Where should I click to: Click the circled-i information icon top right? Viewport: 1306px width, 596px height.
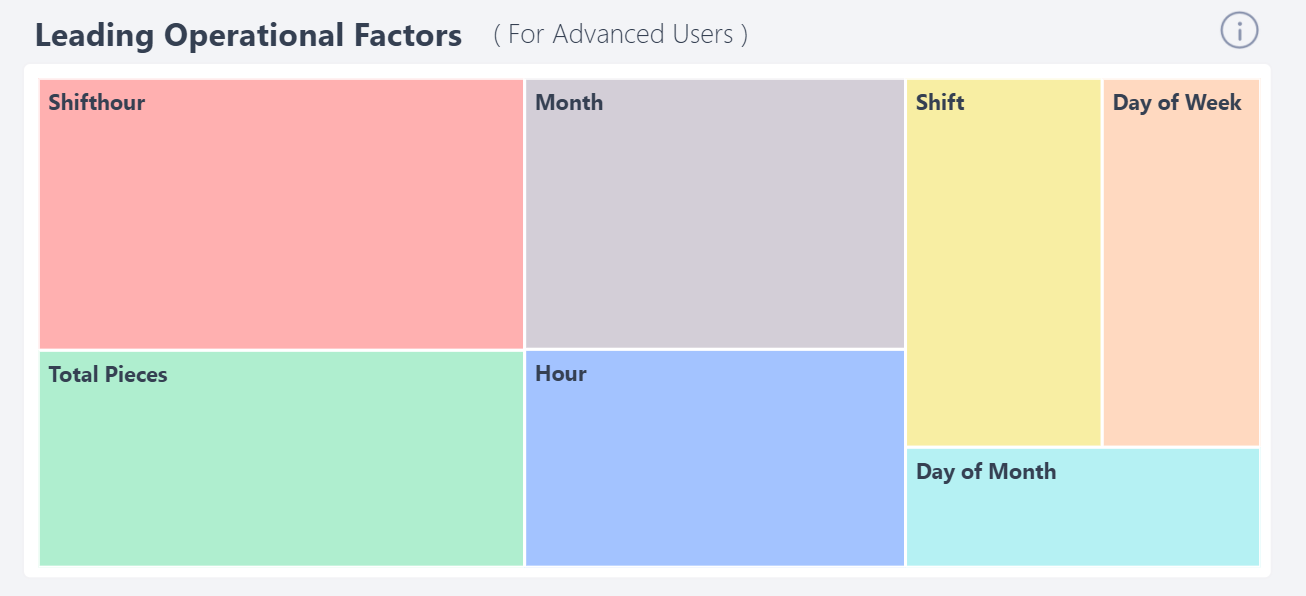pyautogui.click(x=1239, y=31)
